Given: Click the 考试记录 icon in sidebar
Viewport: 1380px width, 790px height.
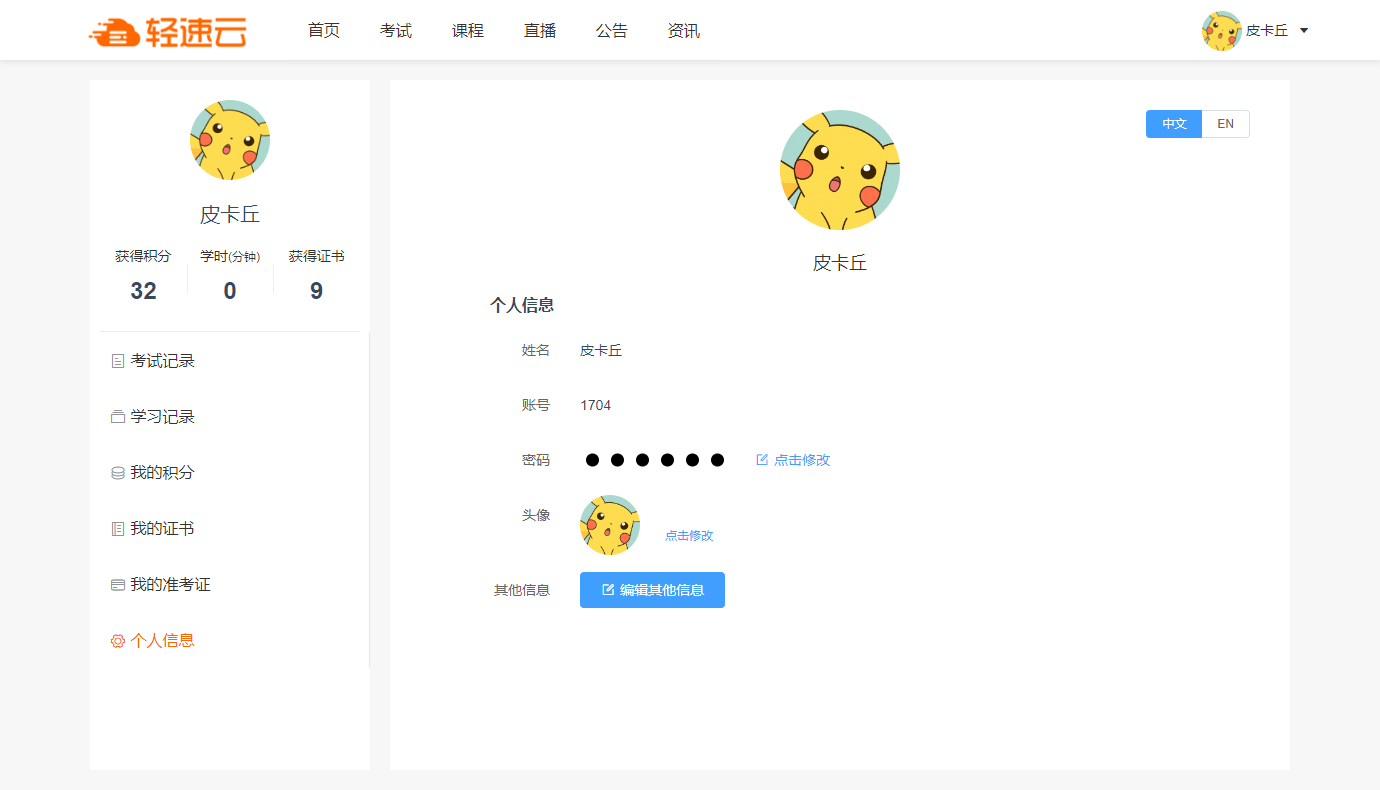Looking at the screenshot, I should [118, 361].
